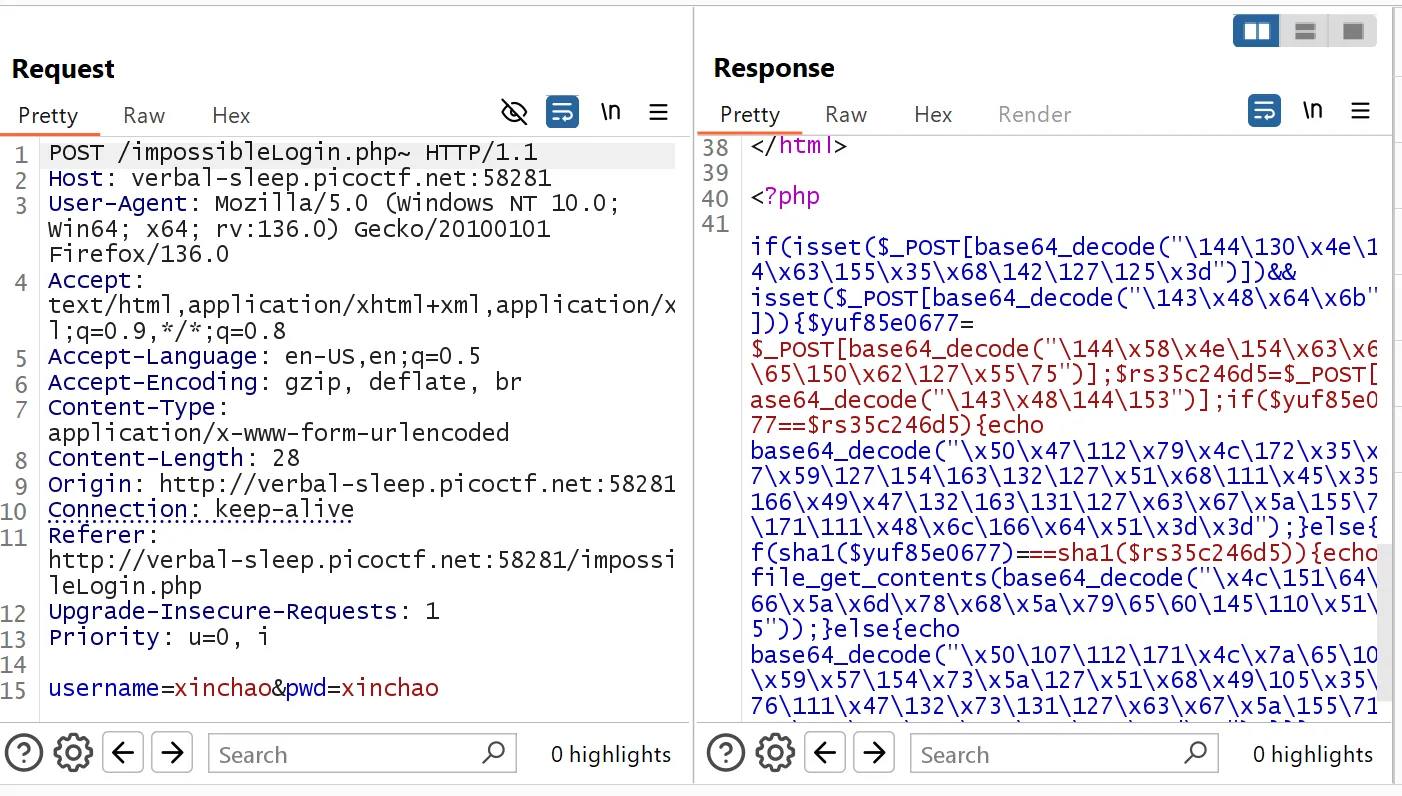Open search settings gear in Request panel
The width and height of the screenshot is (1402, 796).
click(x=73, y=752)
